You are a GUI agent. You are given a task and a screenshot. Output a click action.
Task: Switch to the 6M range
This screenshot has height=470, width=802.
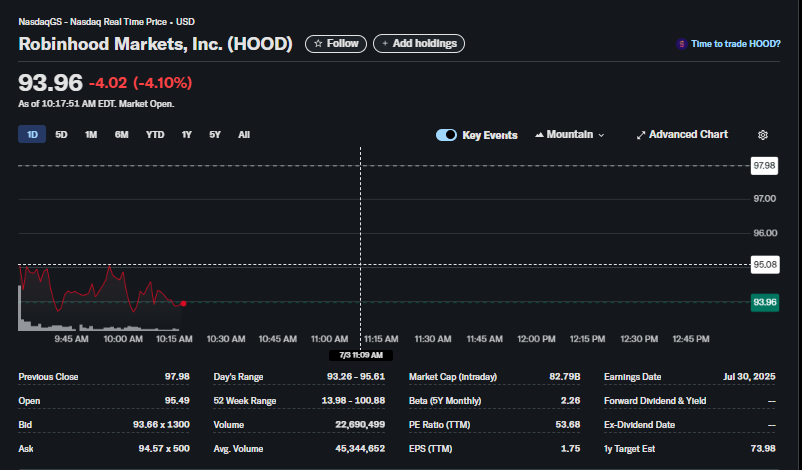point(122,135)
